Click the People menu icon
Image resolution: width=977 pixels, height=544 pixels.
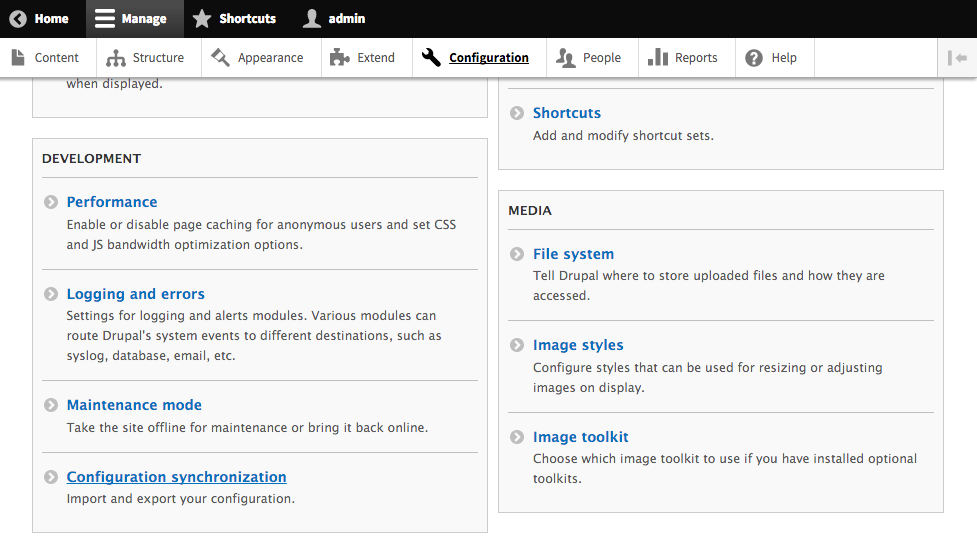coord(566,58)
